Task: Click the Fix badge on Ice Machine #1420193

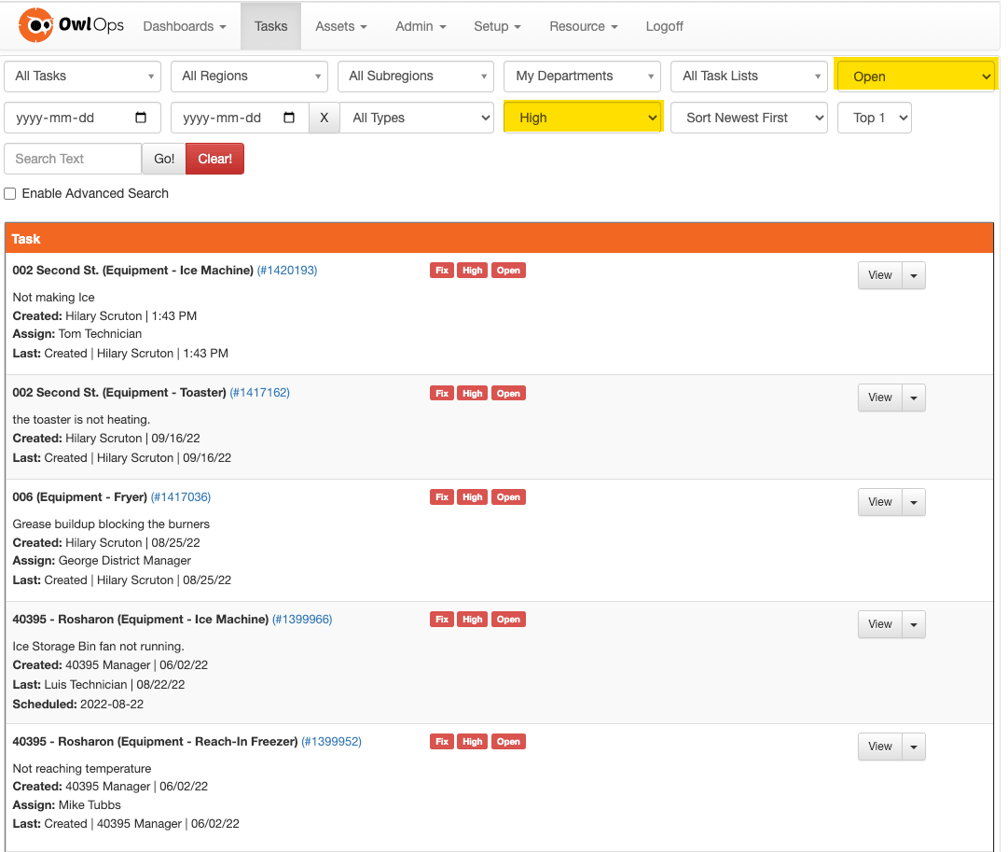Action: 441,270
